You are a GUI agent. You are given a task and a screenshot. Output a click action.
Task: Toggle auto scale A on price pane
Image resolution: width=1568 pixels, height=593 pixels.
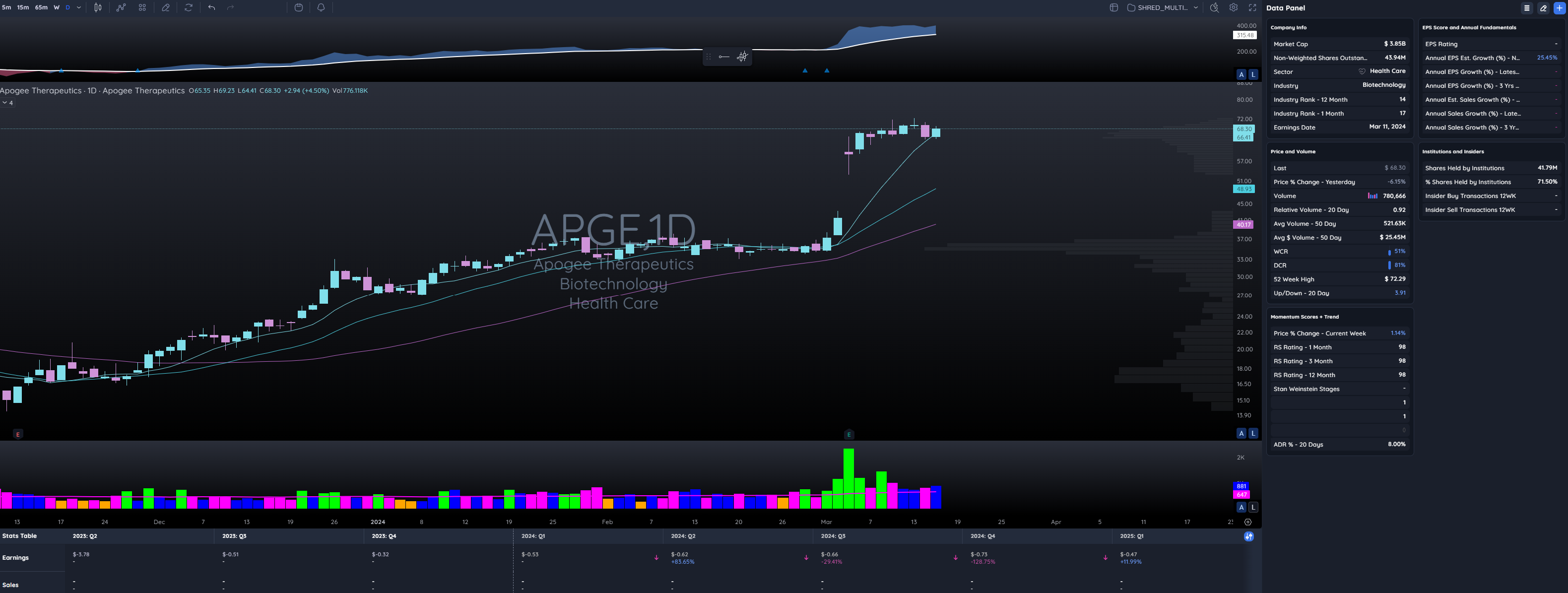pos(1241,433)
